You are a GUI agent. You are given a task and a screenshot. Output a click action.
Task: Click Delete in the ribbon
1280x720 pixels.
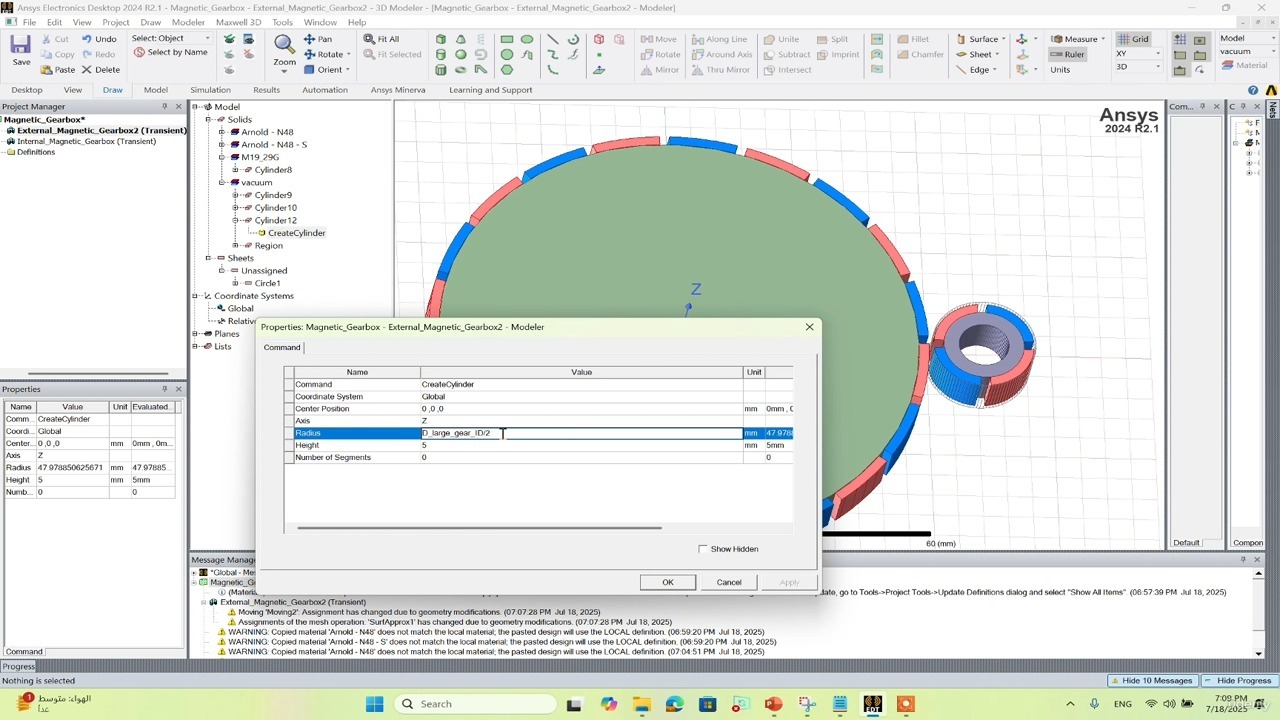[101, 70]
